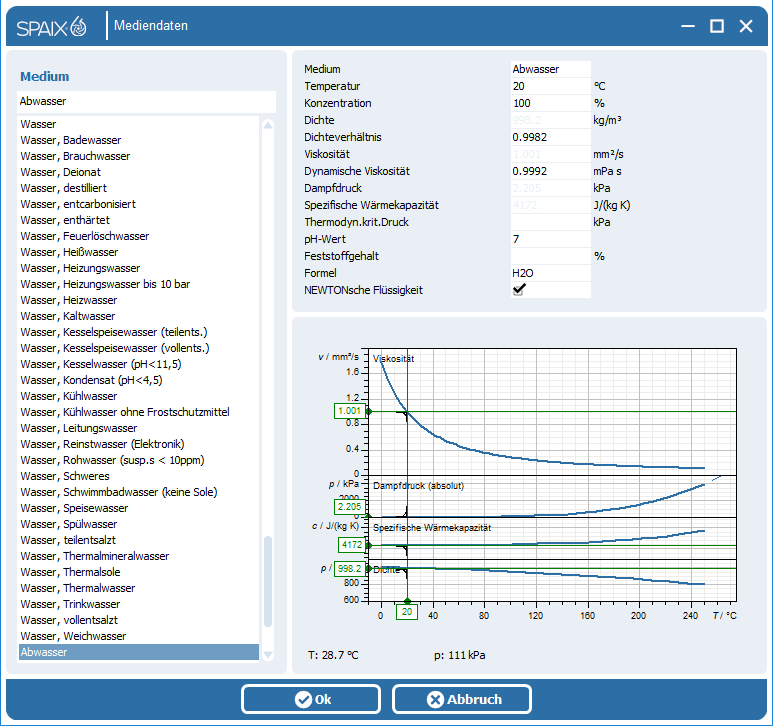Select Wasser, Heizungswasser entry

[x=139, y=268]
